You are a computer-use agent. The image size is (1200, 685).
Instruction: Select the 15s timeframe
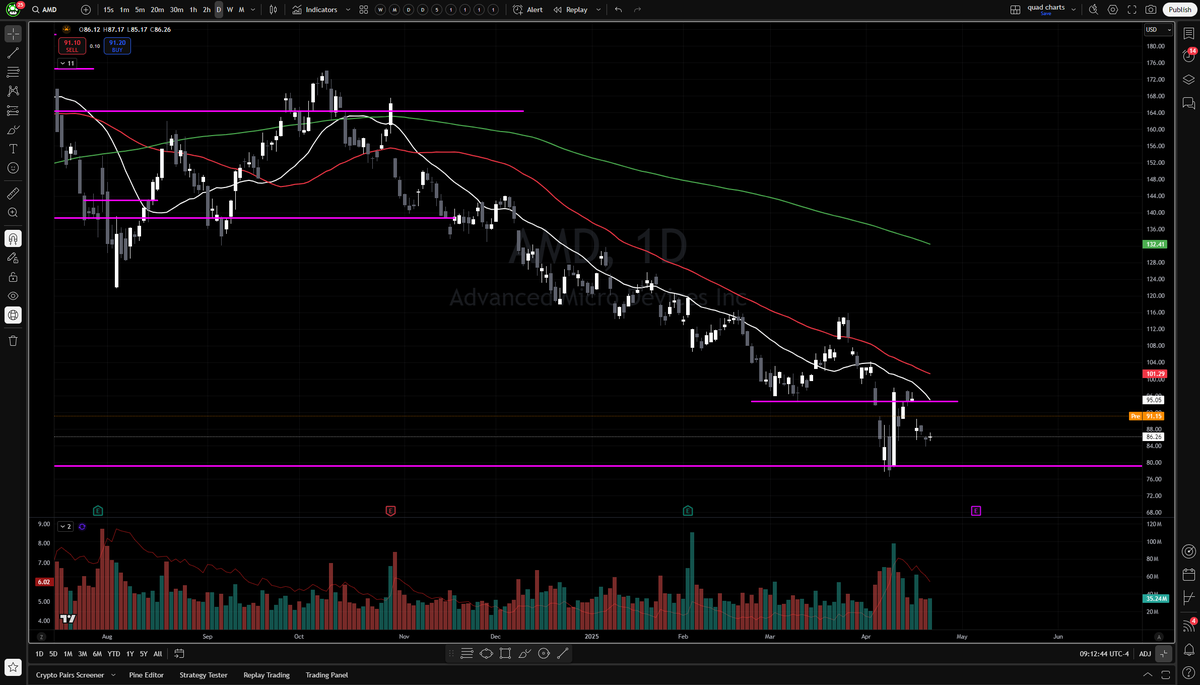click(x=108, y=9)
